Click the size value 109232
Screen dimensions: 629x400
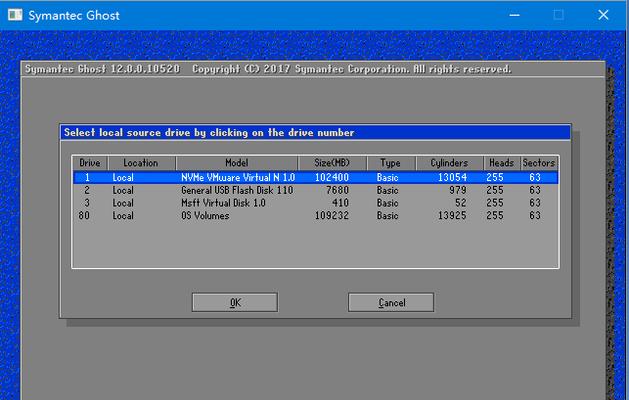332,215
